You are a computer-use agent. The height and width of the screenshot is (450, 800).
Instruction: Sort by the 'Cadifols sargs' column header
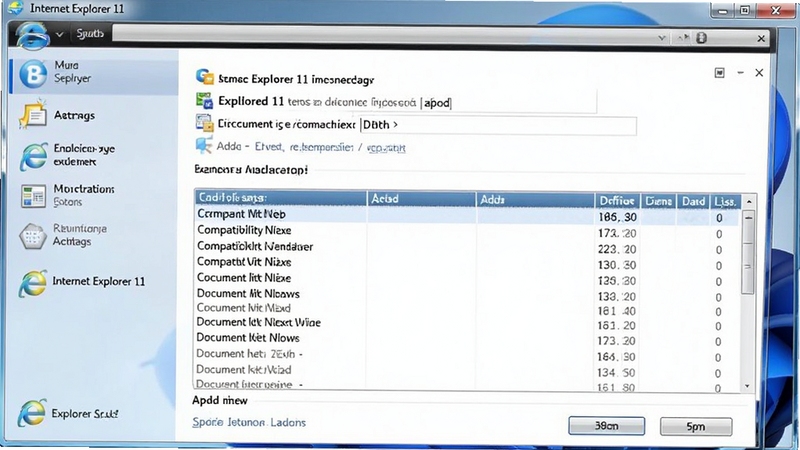click(281, 198)
